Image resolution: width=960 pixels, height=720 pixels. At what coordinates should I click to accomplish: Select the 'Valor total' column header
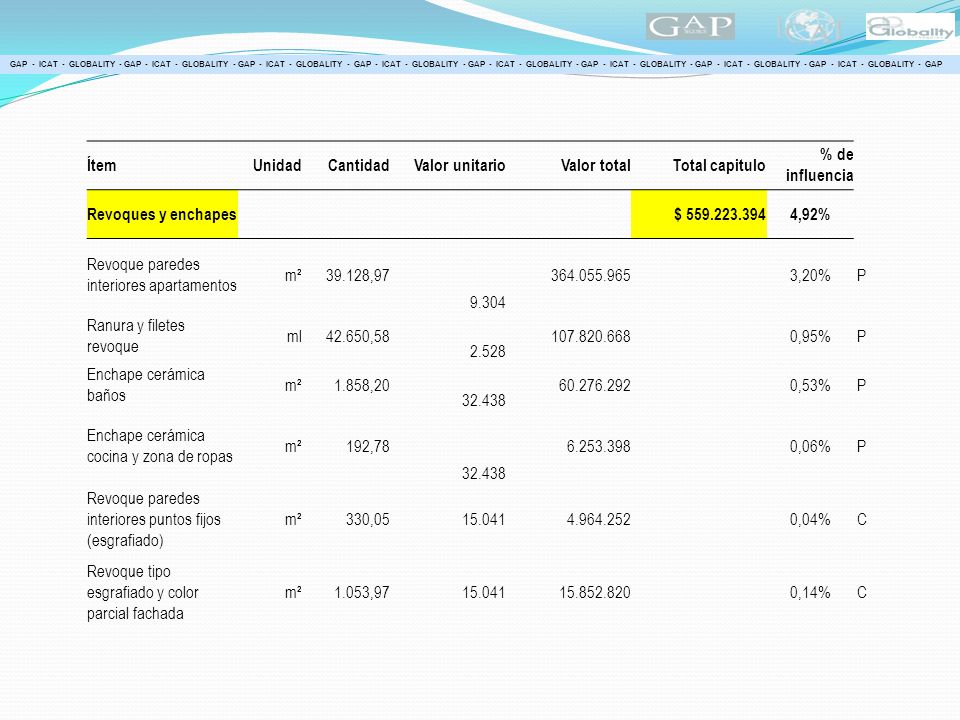596,165
